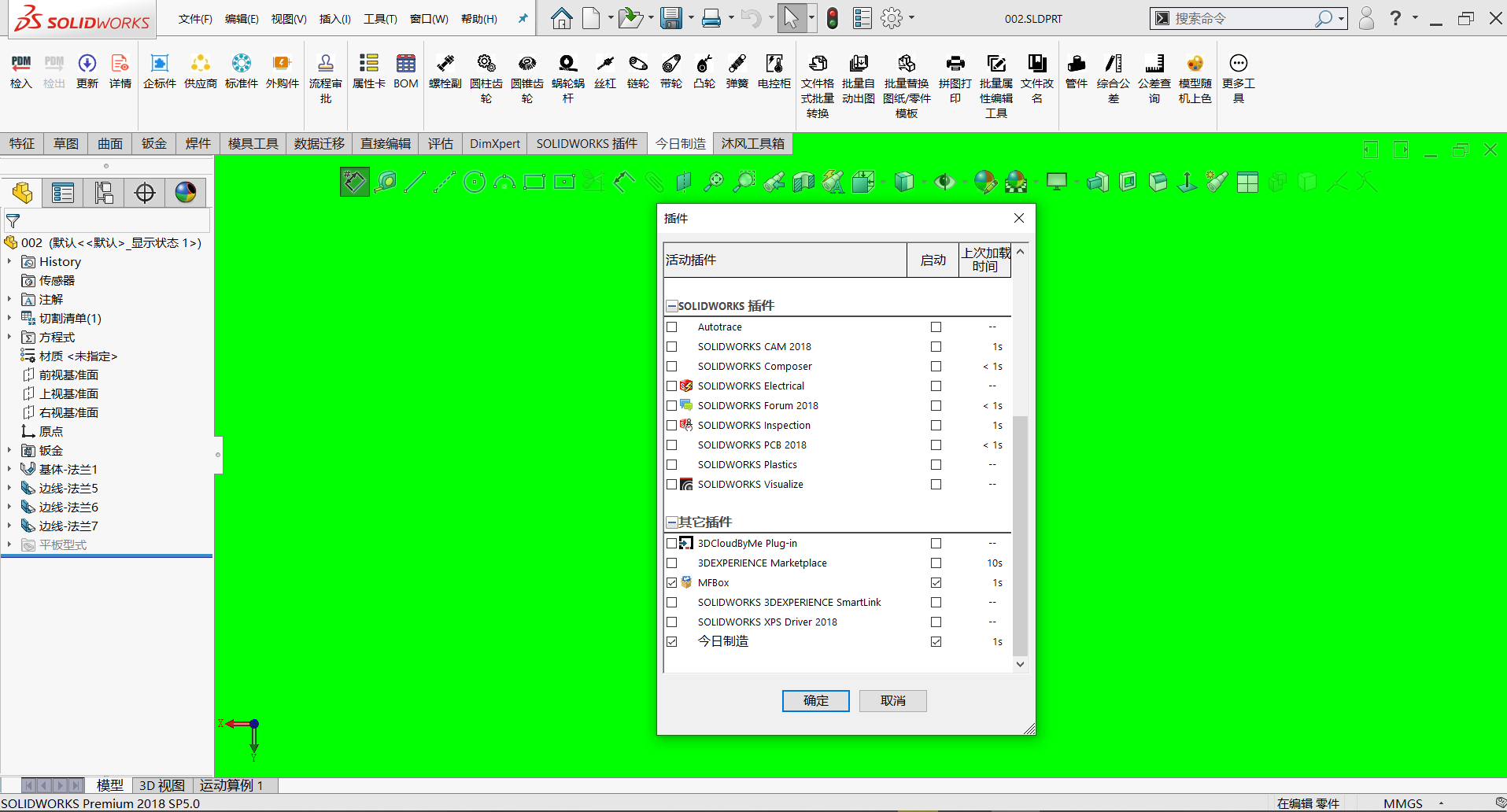Screen dimensions: 1507x812
Task: Open the 文件(F) menu
Action: pyautogui.click(x=195, y=19)
